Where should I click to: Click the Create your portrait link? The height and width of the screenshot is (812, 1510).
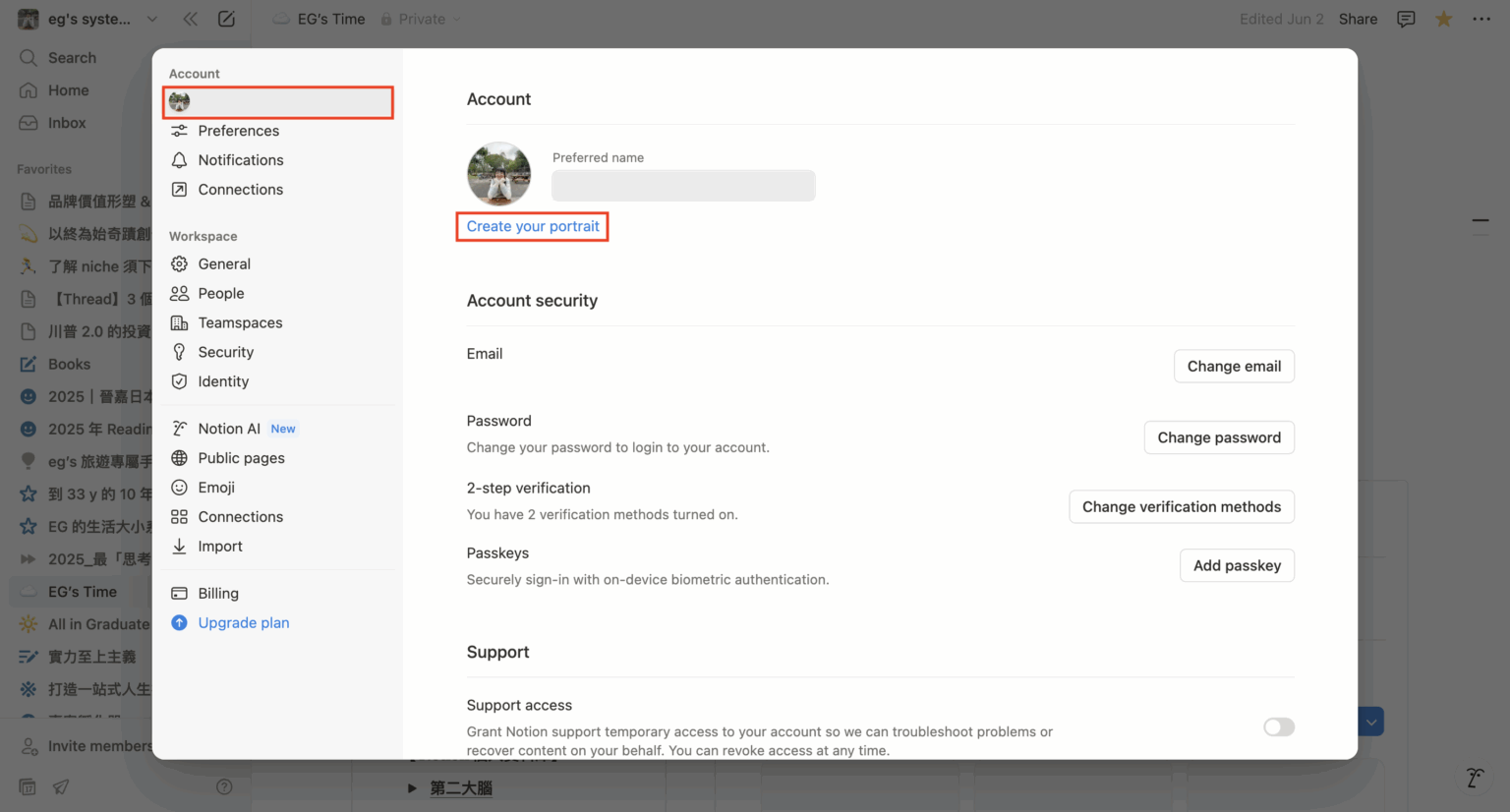[x=533, y=226]
